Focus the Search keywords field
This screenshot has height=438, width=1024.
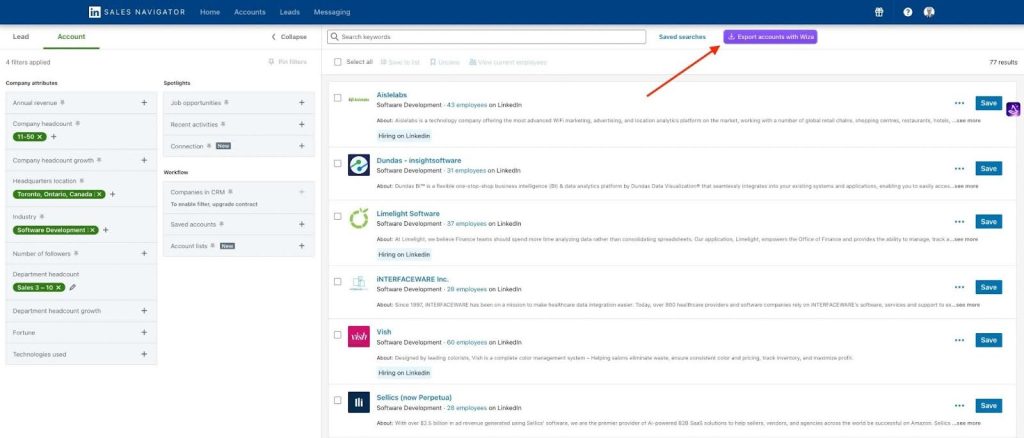(487, 37)
